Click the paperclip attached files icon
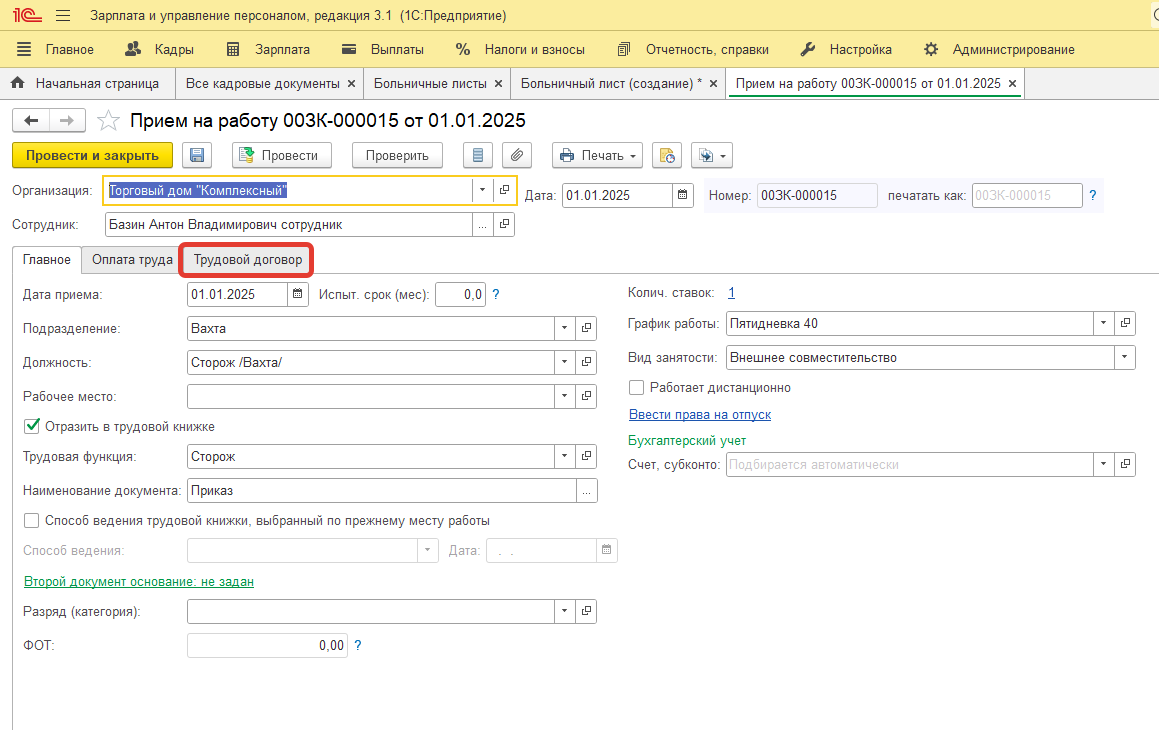 [516, 155]
